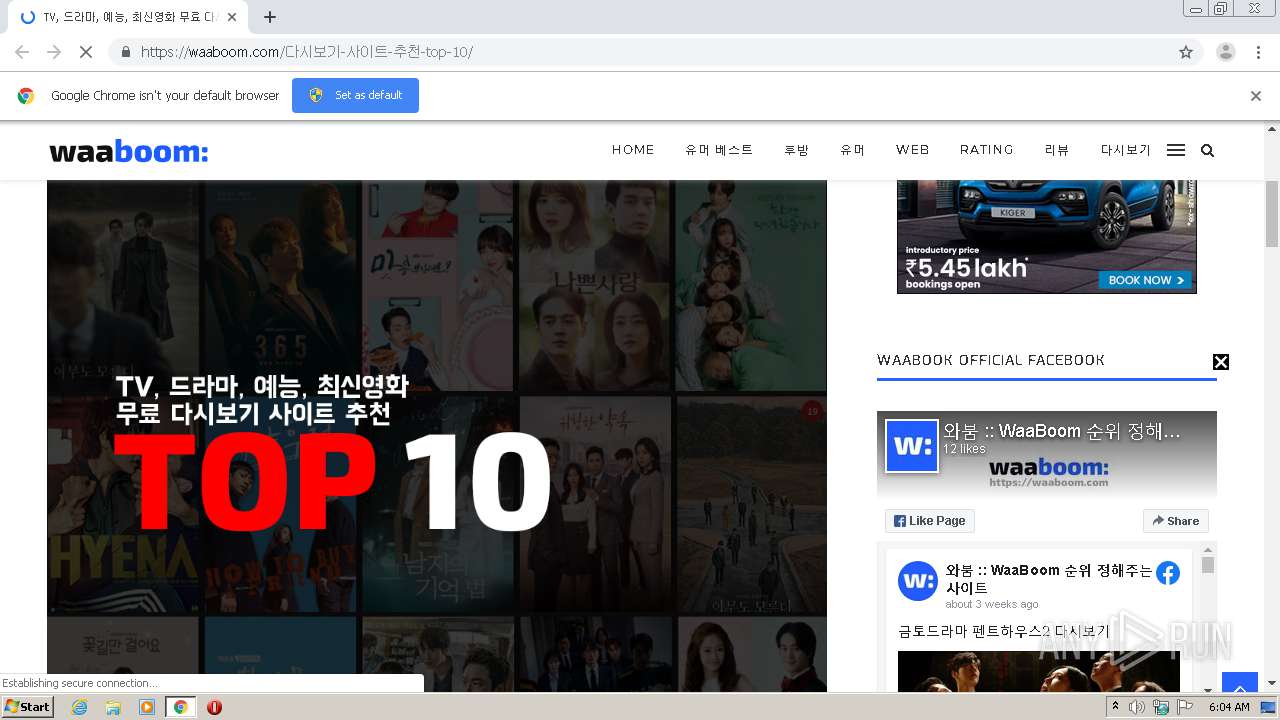Click the Chrome back arrow button
The width and height of the screenshot is (1280, 720).
22,52
